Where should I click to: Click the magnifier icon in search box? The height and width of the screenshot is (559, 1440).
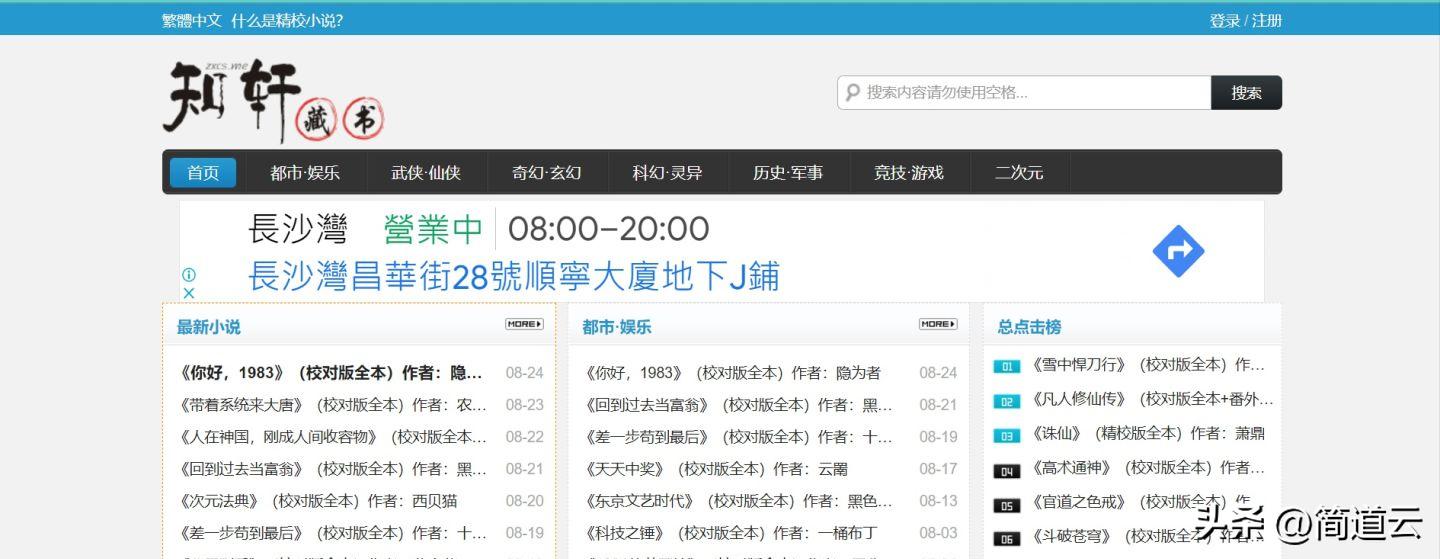point(852,92)
